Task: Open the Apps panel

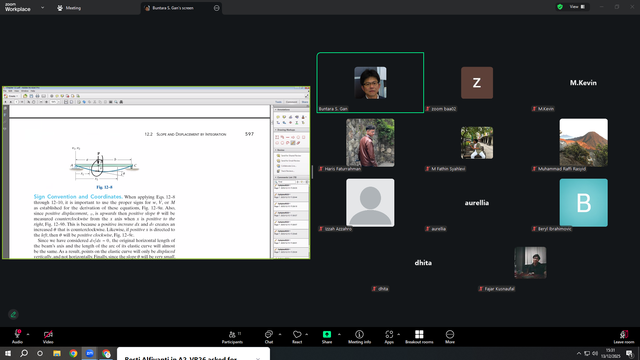Action: click(389, 337)
